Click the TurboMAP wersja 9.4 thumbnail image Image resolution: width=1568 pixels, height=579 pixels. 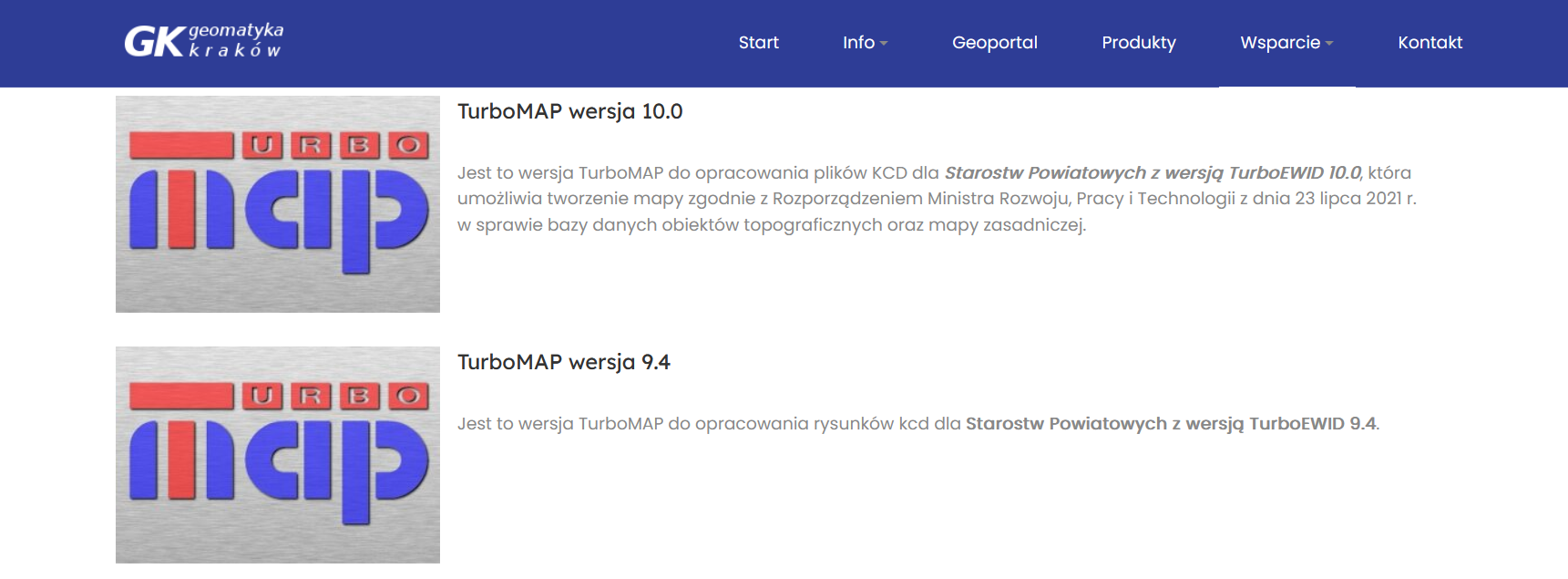click(278, 455)
